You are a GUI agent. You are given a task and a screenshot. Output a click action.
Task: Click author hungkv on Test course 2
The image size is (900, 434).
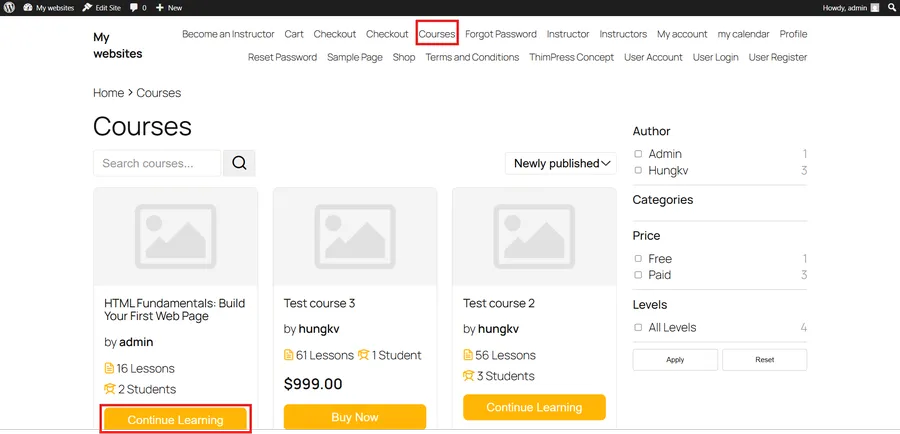click(x=498, y=329)
